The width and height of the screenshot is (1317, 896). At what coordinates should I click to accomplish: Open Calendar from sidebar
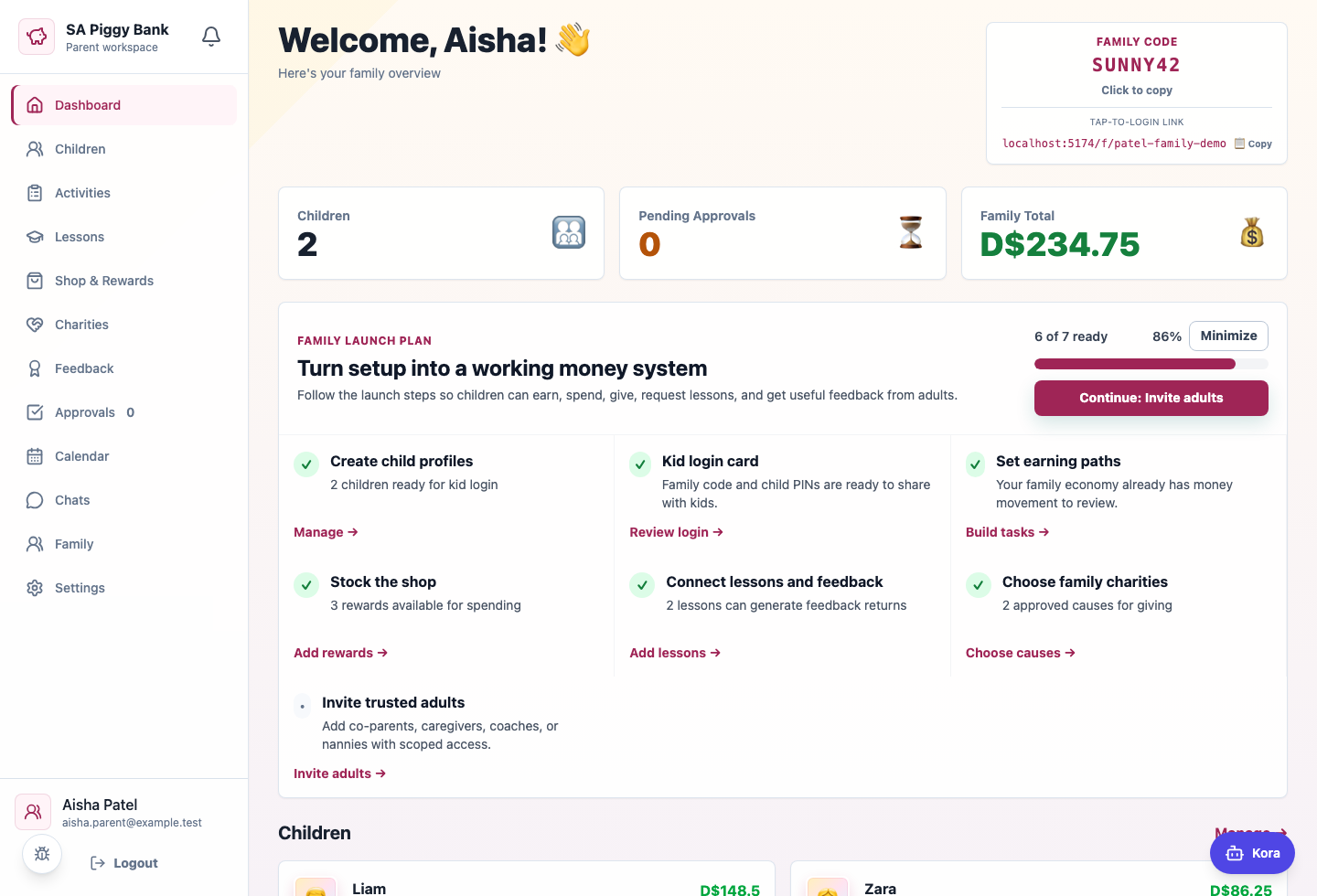124,456
